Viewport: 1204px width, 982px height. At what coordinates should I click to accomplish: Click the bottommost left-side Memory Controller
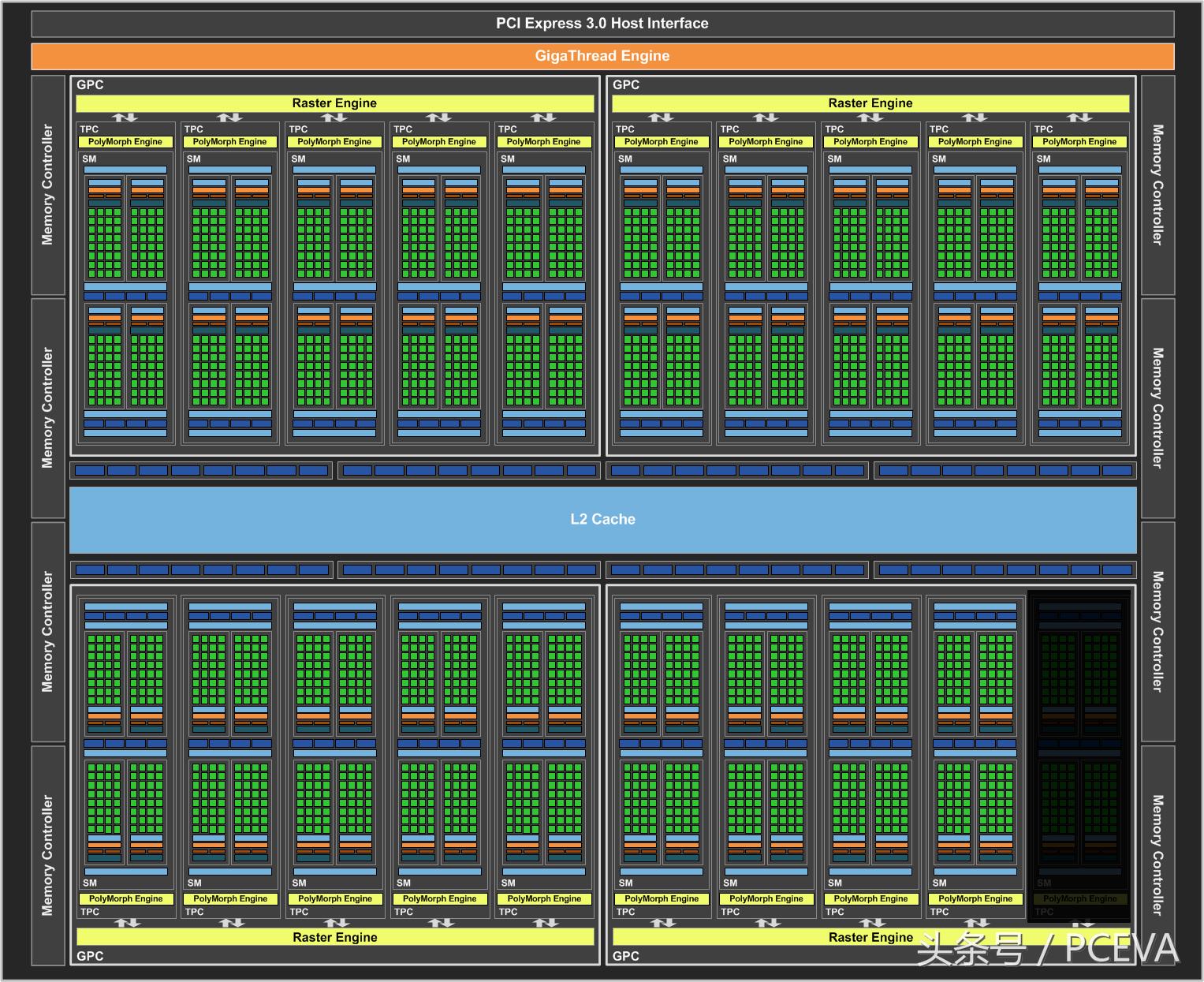[47, 855]
